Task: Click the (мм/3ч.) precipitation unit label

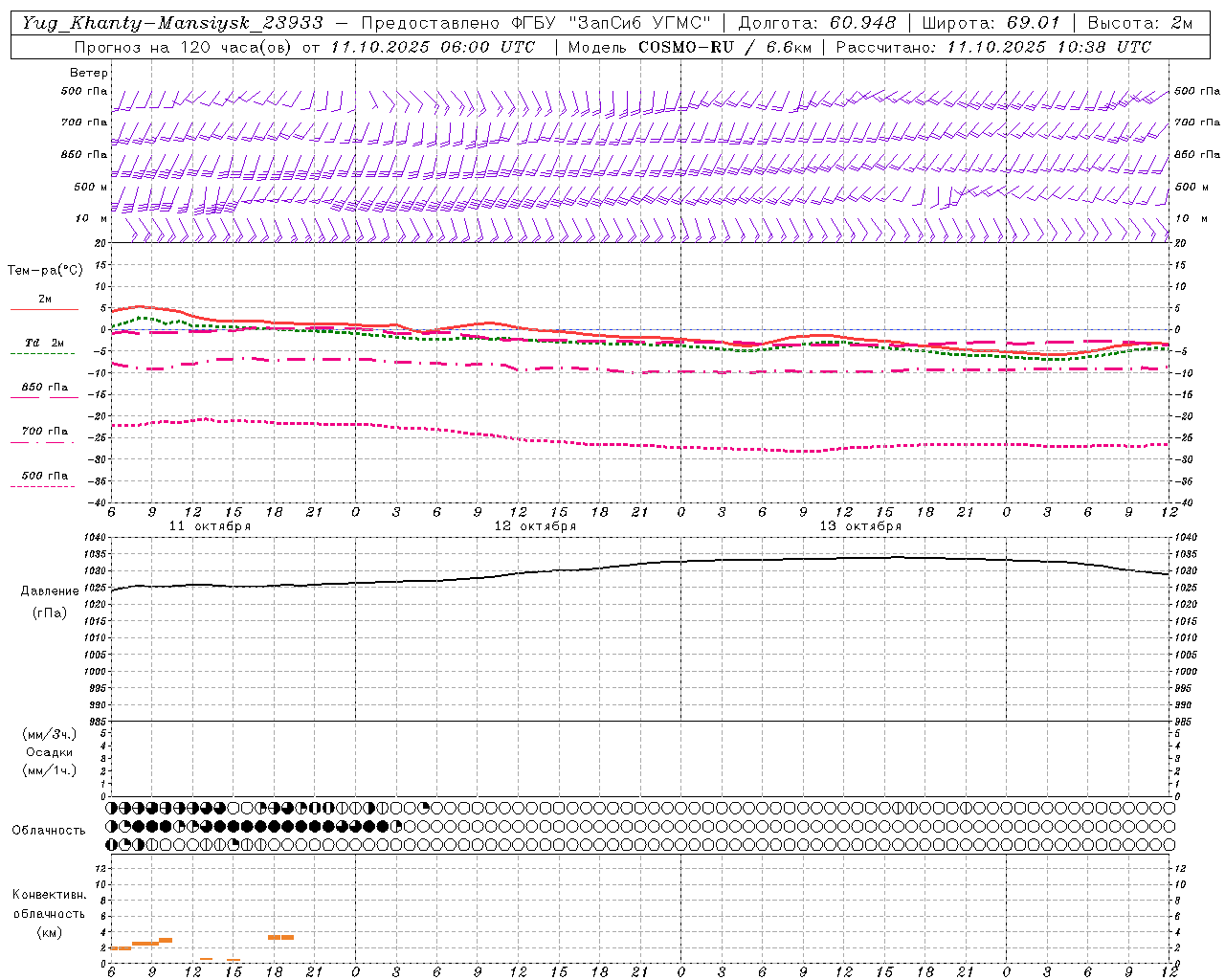Action: [x=50, y=734]
